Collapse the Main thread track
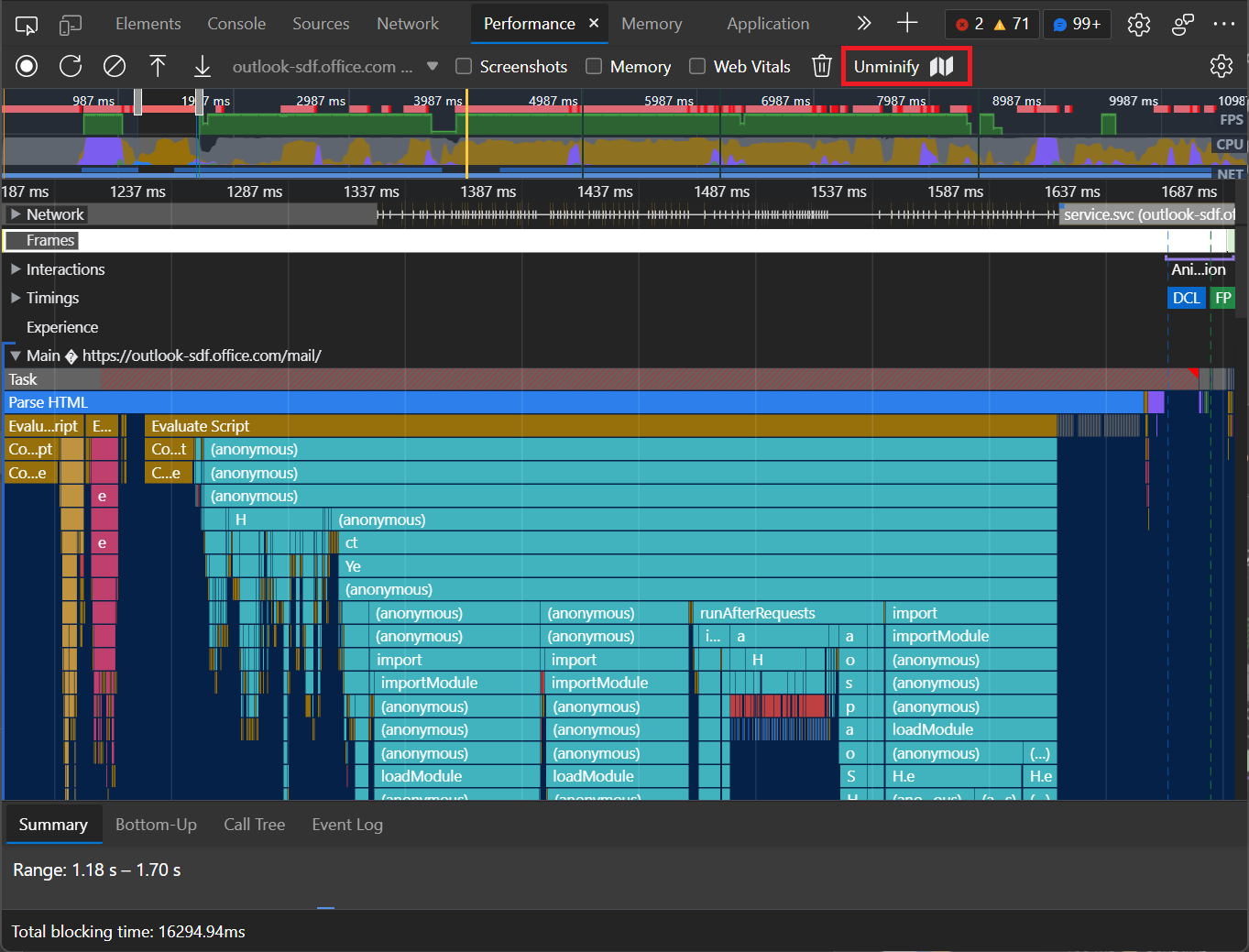Image resolution: width=1249 pixels, height=952 pixels. tap(15, 356)
